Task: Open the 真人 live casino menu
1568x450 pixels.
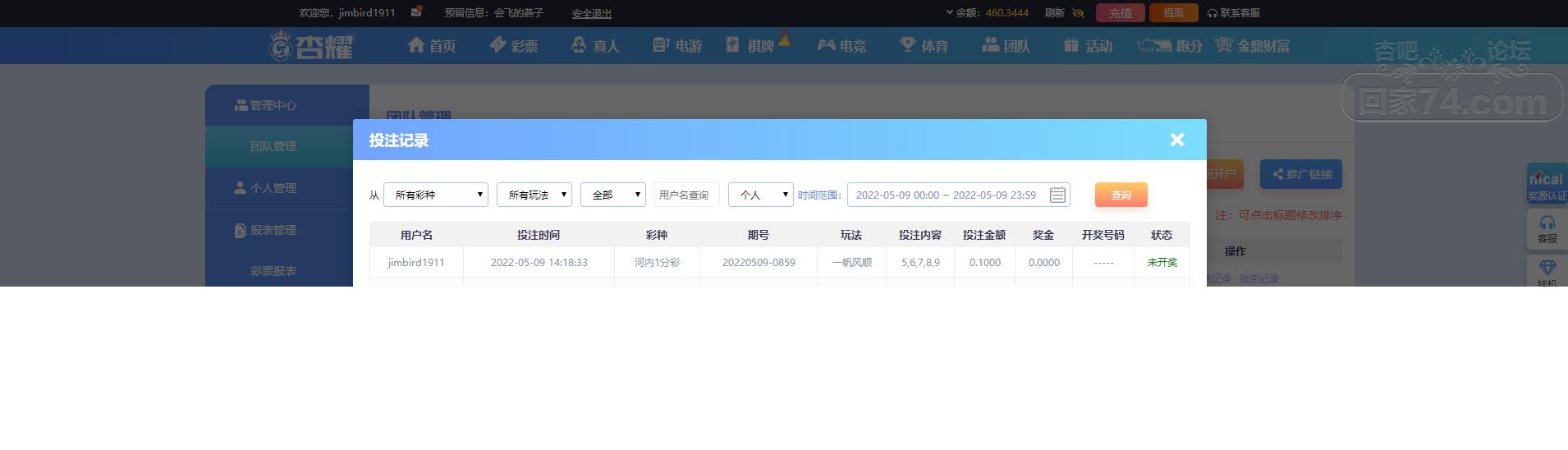Action: (595, 45)
